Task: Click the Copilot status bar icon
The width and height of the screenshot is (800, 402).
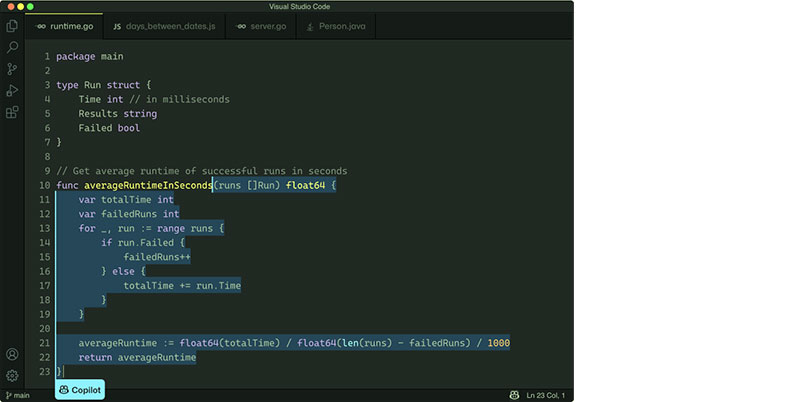Action: click(x=514, y=395)
